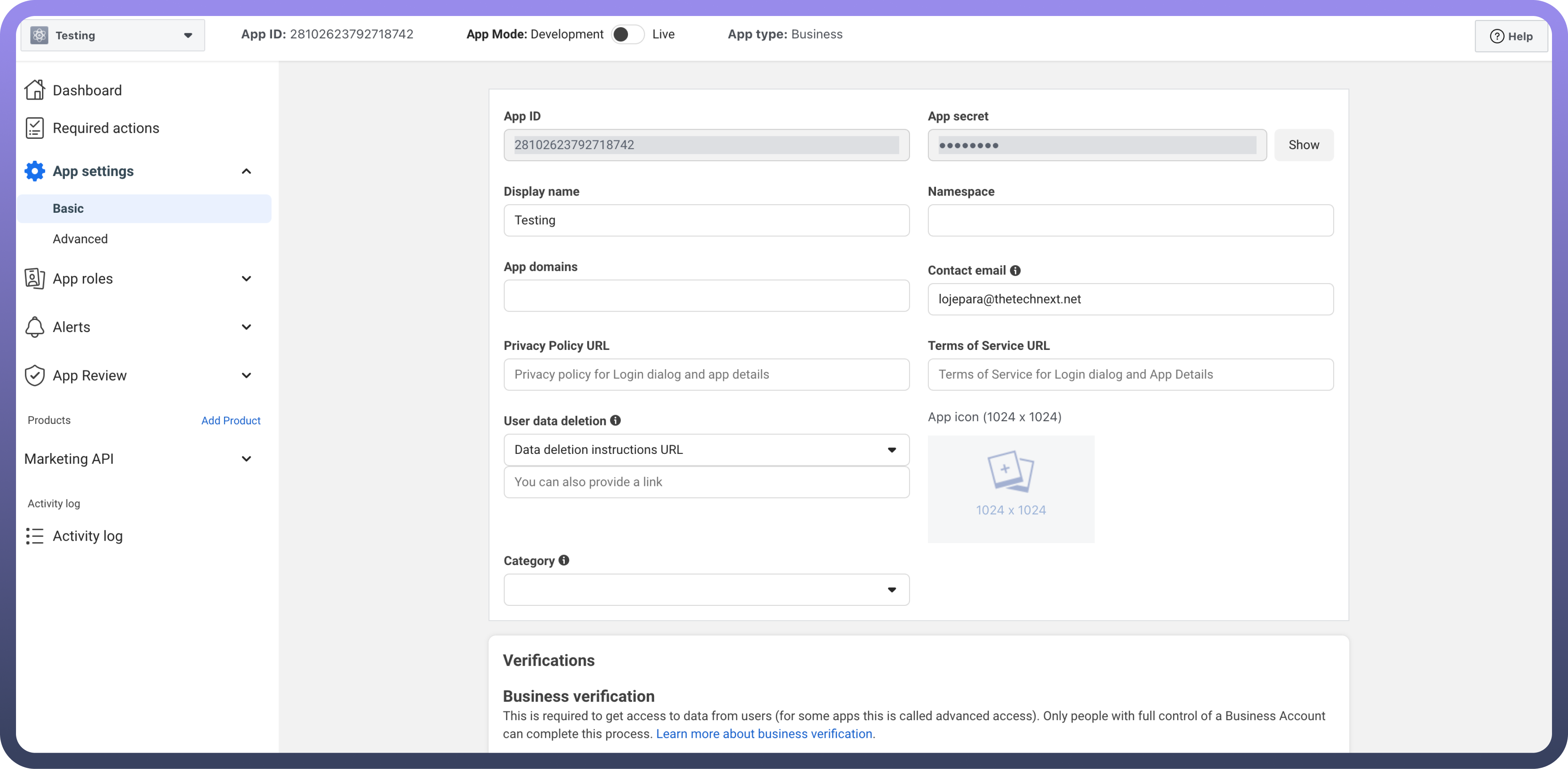
Task: Click the Add Product link
Action: 231,420
